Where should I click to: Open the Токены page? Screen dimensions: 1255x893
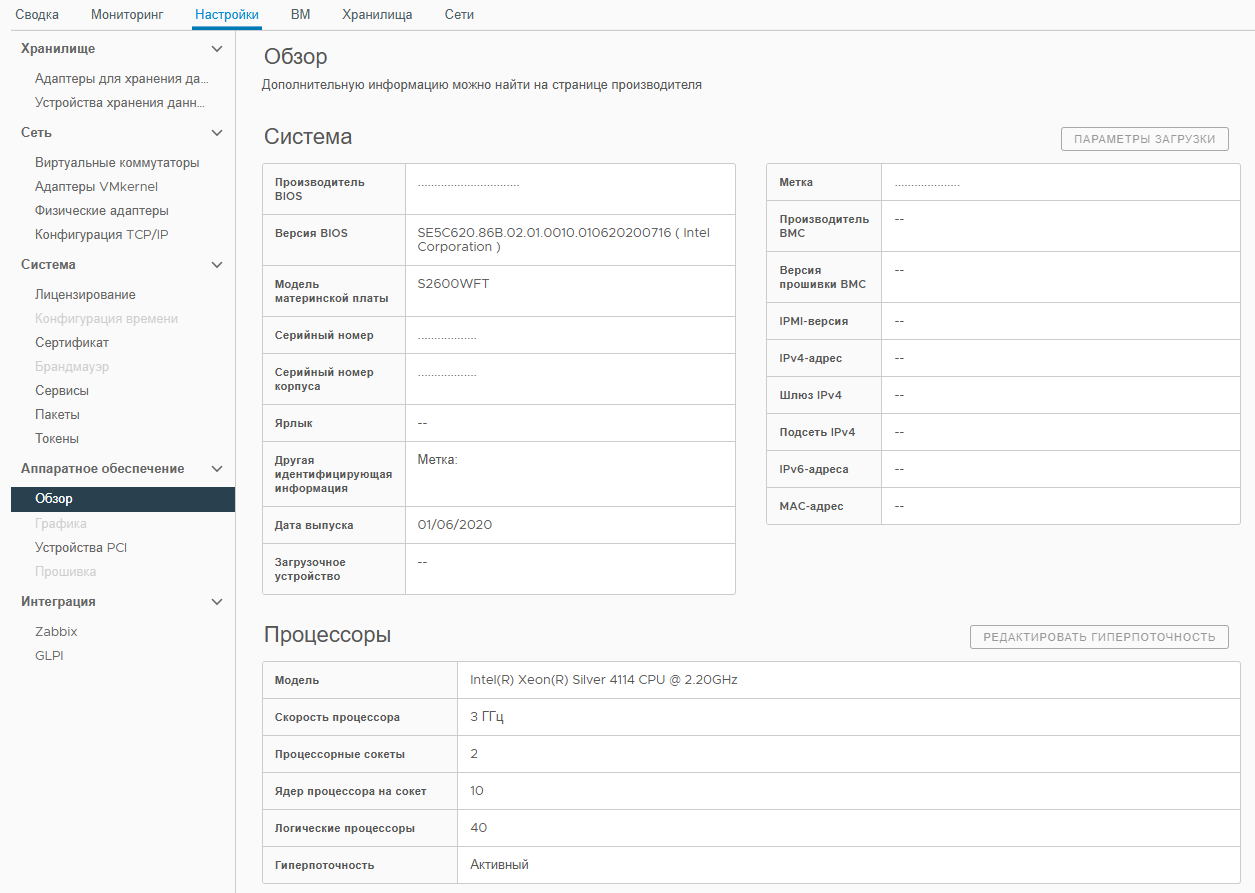(57, 439)
